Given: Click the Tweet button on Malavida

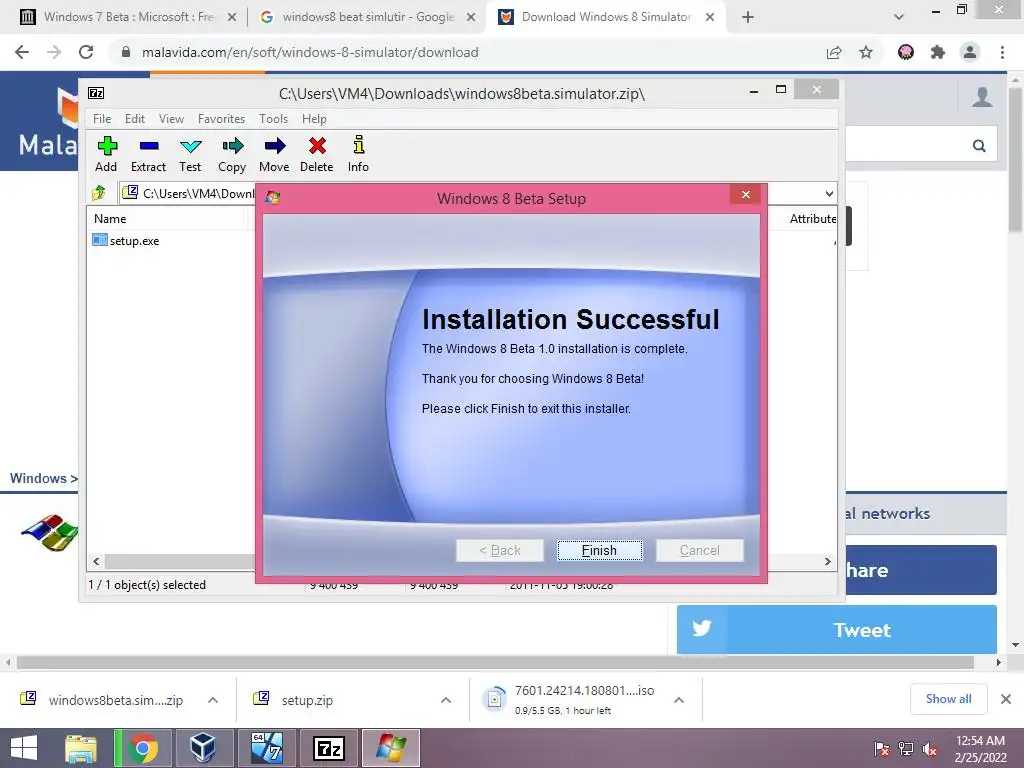Looking at the screenshot, I should tap(837, 630).
